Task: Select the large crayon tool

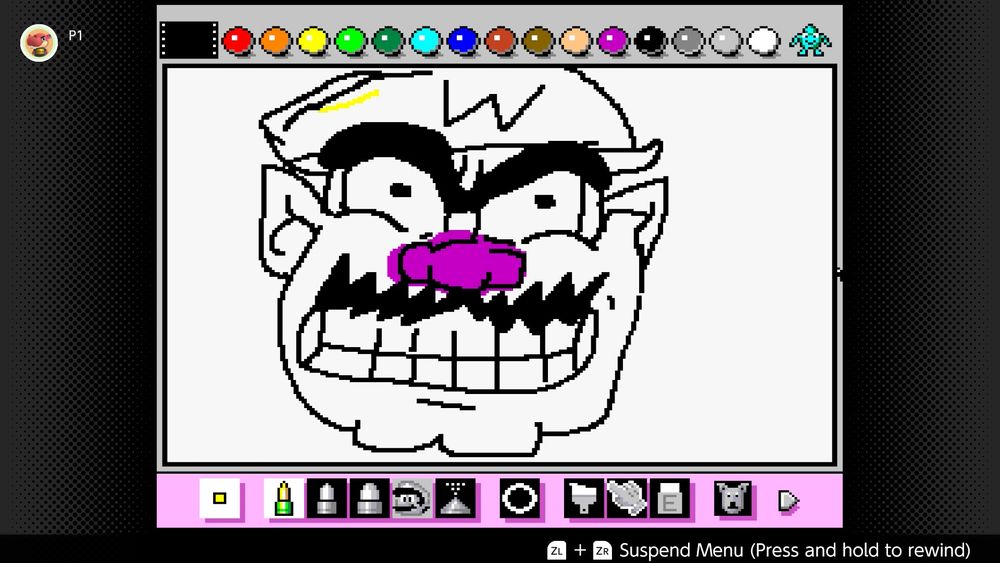Action: (x=369, y=499)
